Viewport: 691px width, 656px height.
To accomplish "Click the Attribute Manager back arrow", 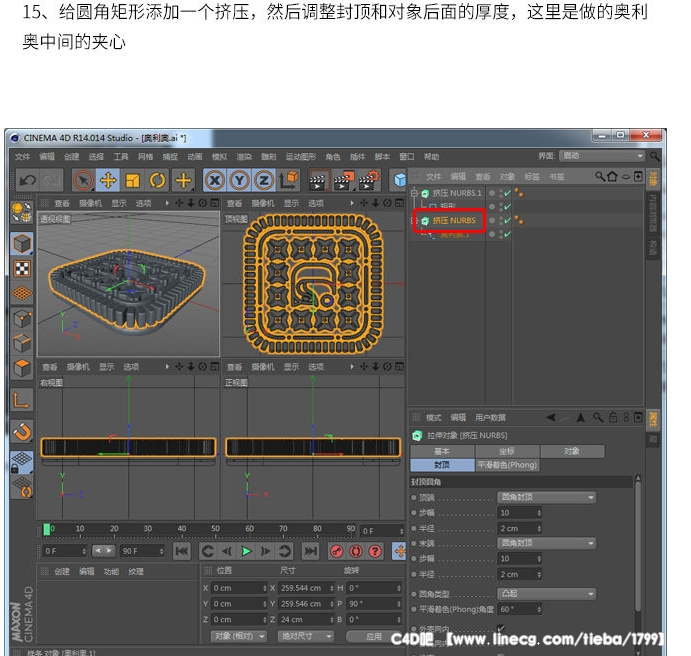I will (x=551, y=417).
